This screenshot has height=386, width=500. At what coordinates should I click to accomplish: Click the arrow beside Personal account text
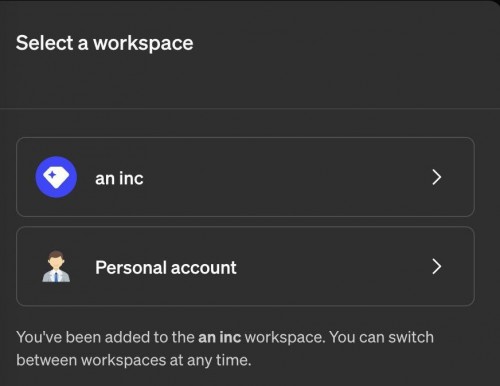coord(437,266)
